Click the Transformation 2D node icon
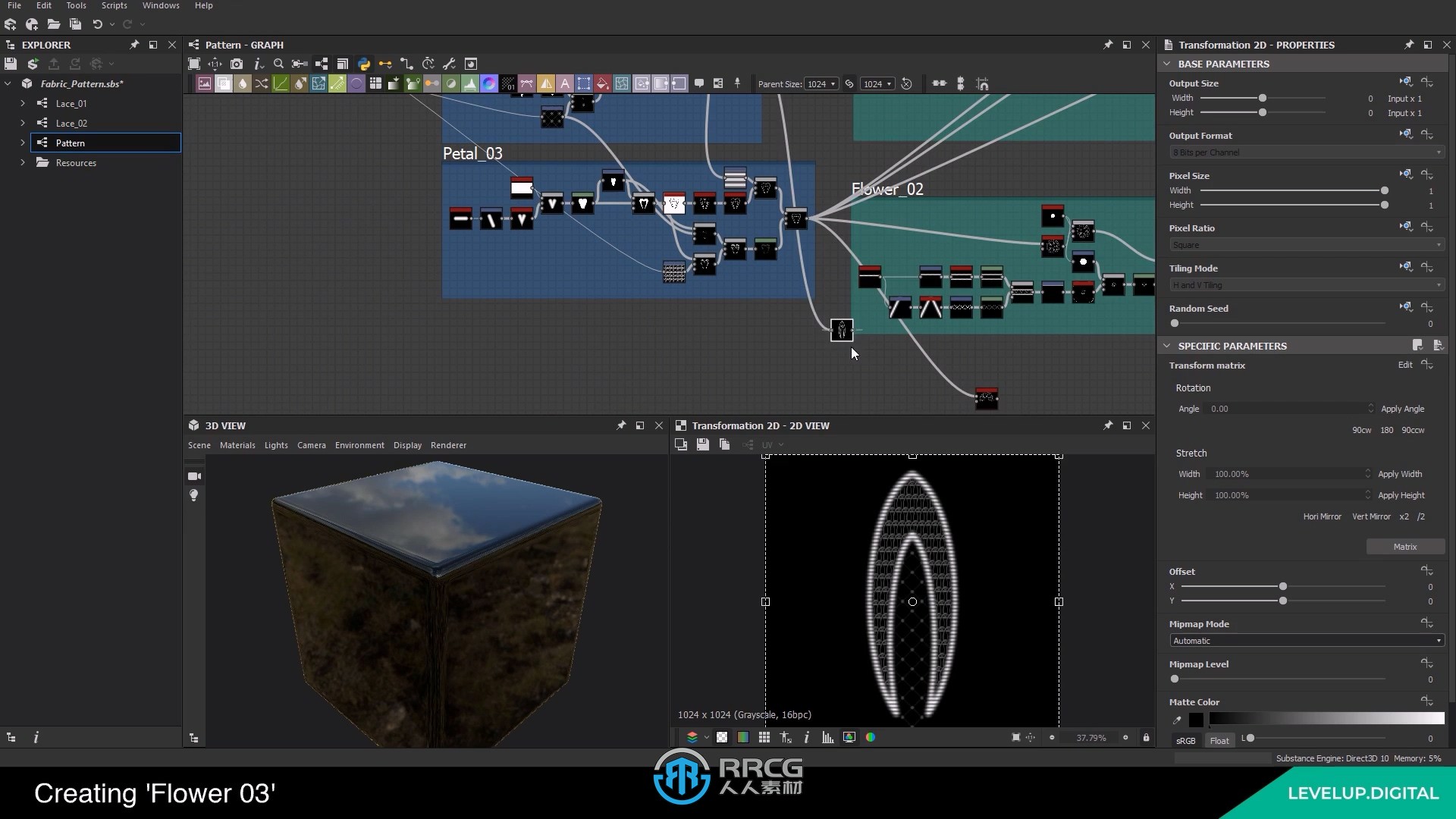Image resolution: width=1456 pixels, height=819 pixels. click(x=841, y=329)
